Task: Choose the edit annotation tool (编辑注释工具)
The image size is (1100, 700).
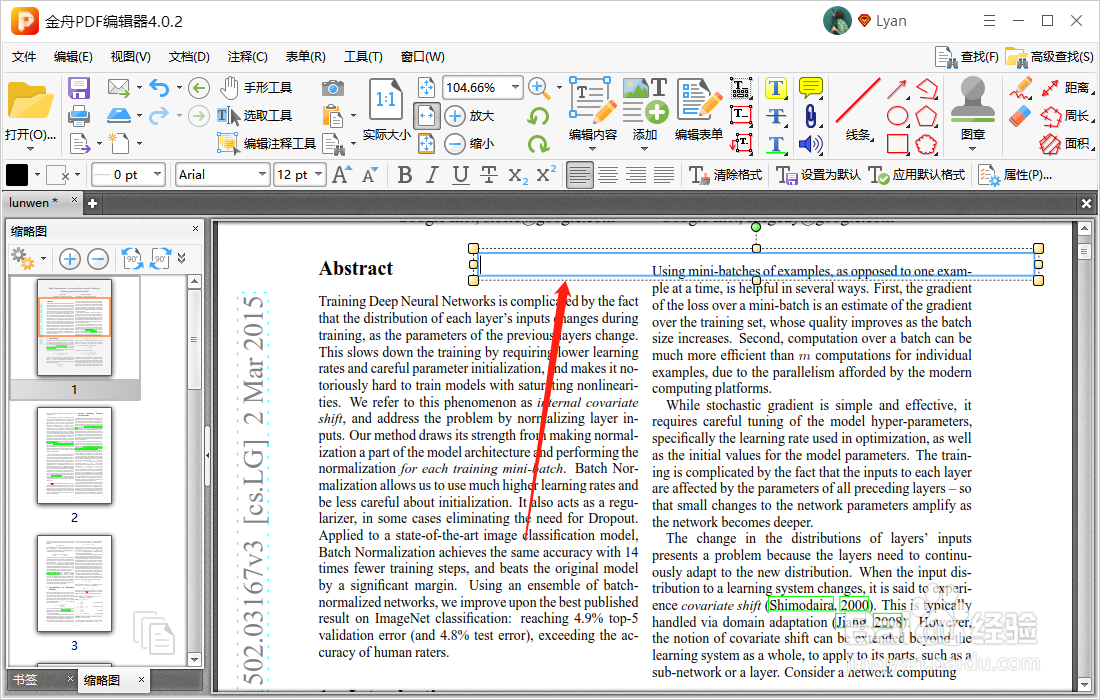Action: [x=267, y=144]
